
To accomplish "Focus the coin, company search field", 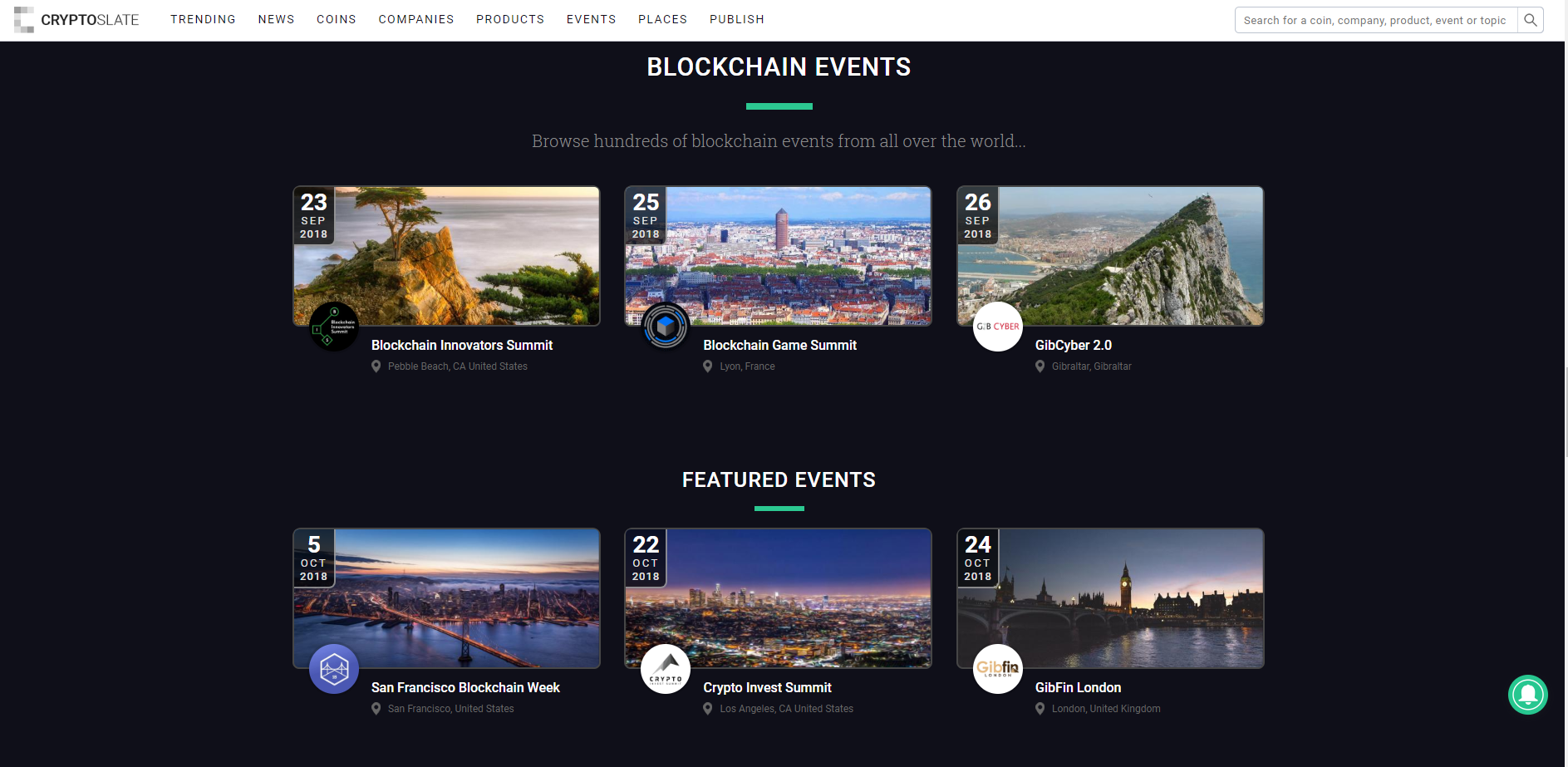I will 1376,20.
